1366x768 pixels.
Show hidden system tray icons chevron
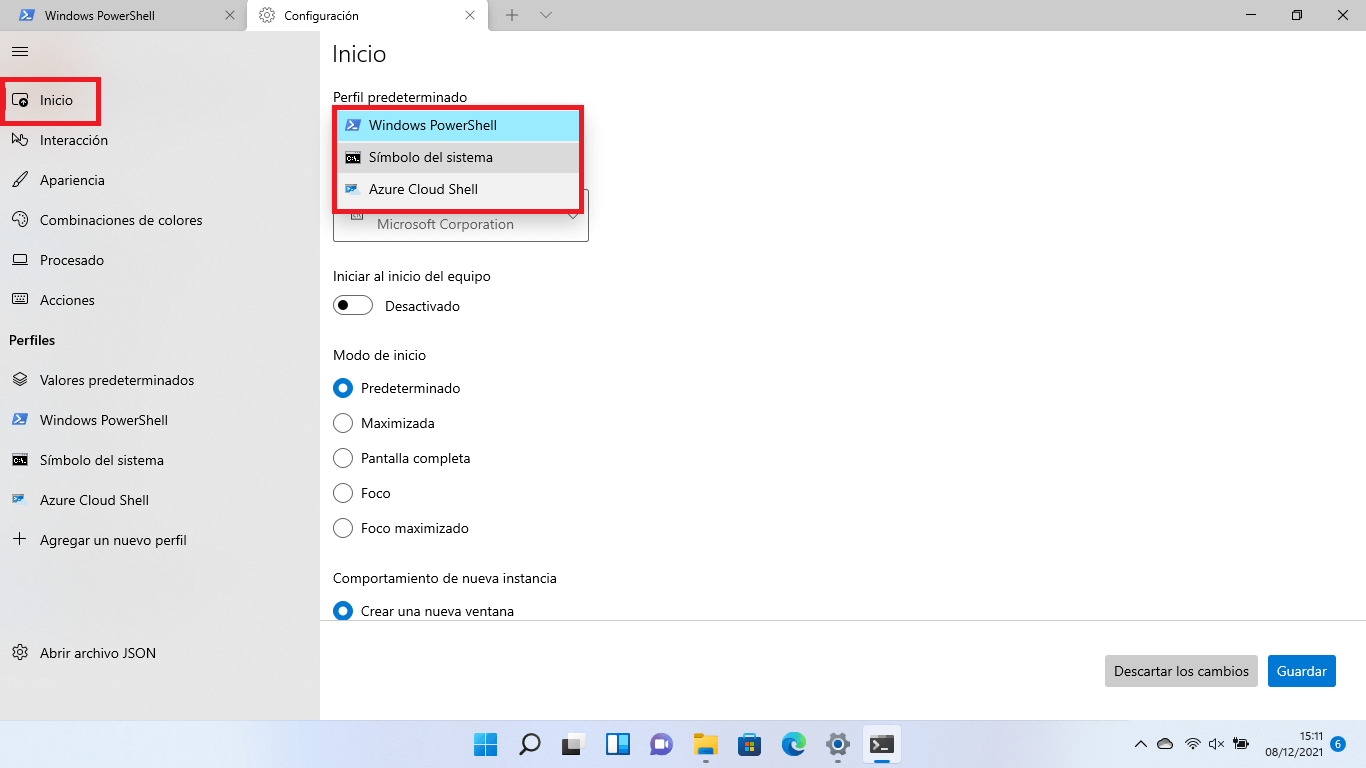click(x=1140, y=744)
